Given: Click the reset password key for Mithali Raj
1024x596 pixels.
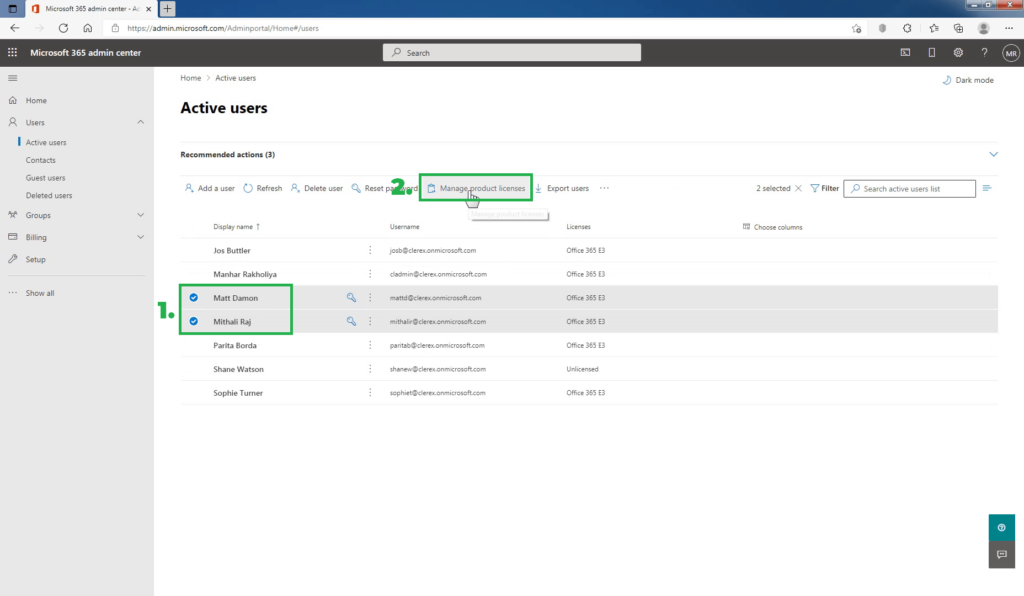Looking at the screenshot, I should (x=351, y=321).
